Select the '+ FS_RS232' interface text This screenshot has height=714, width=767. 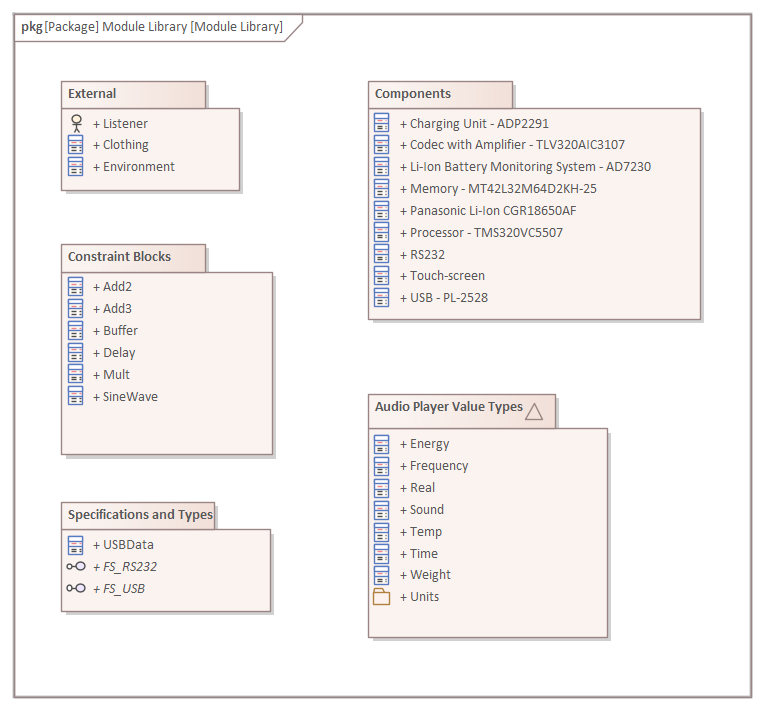(125, 567)
